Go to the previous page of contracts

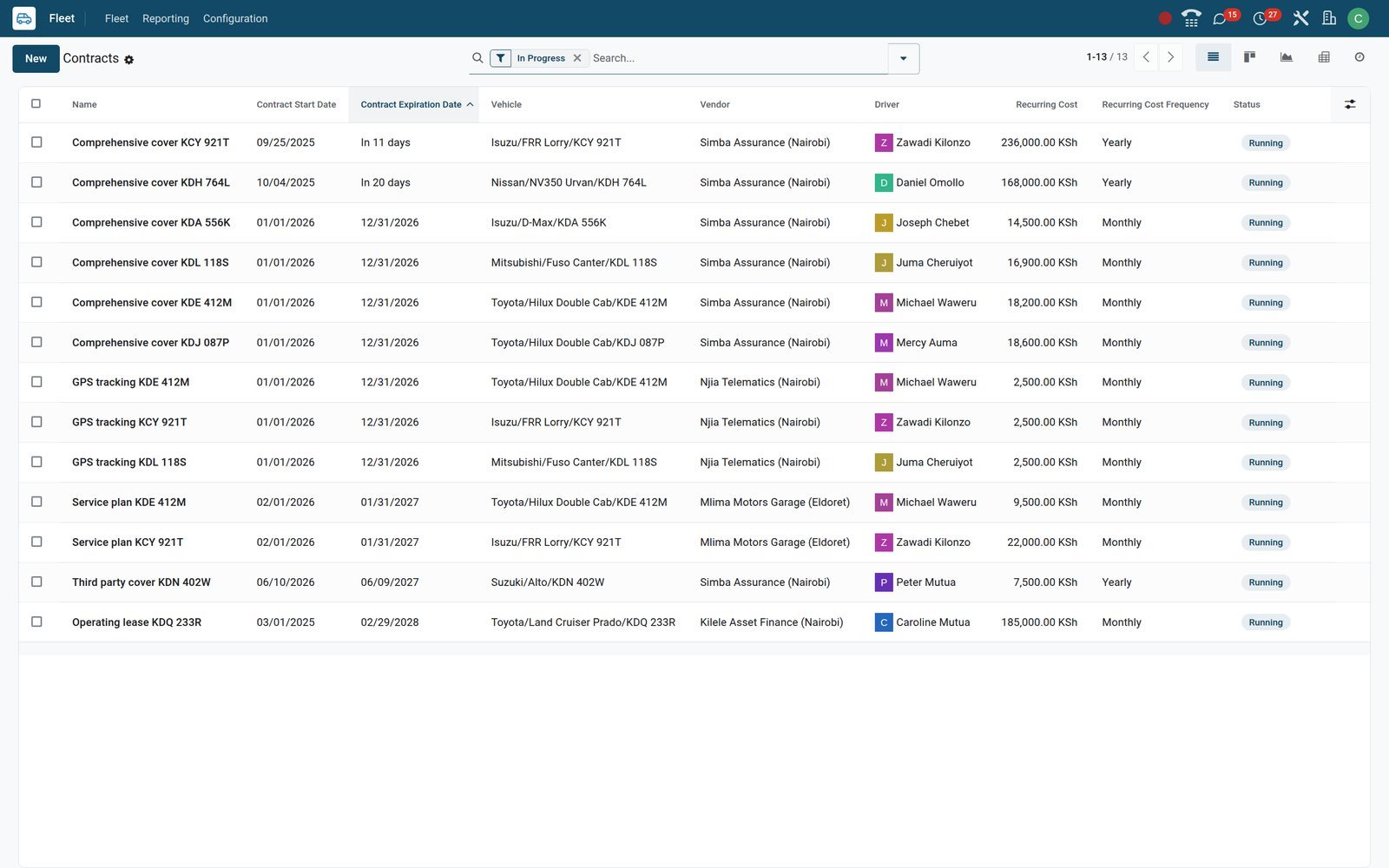(x=1146, y=57)
